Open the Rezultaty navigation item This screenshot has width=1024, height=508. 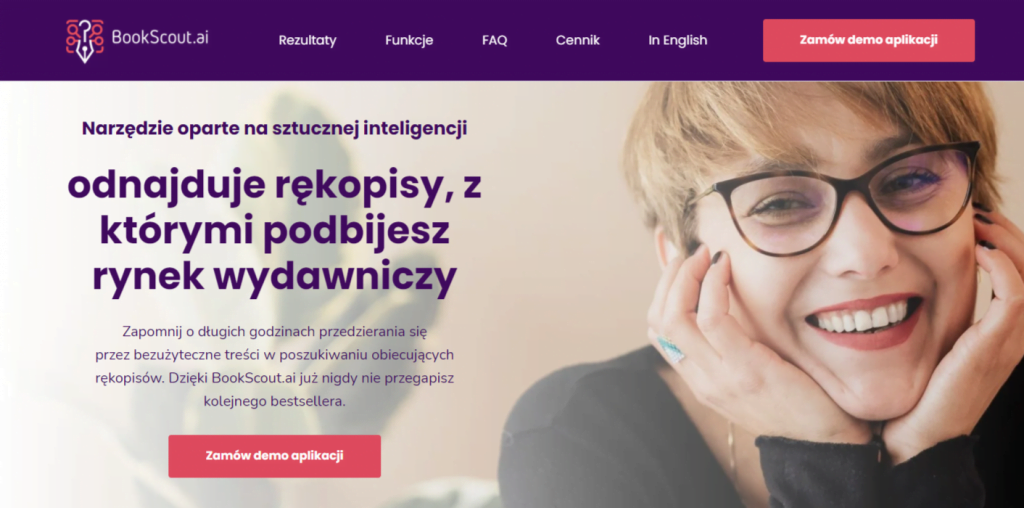tap(307, 40)
